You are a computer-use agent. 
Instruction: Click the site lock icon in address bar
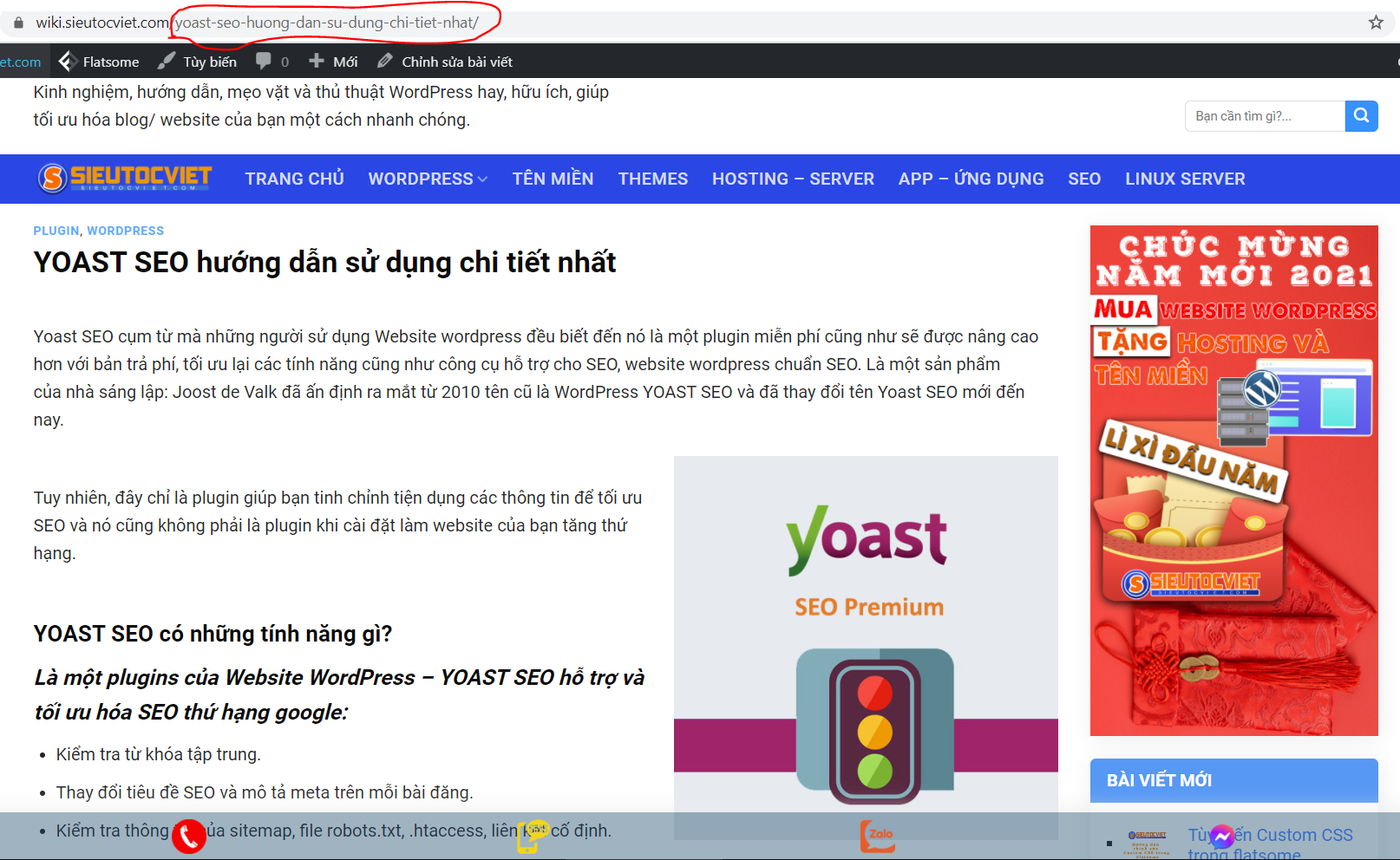19,23
